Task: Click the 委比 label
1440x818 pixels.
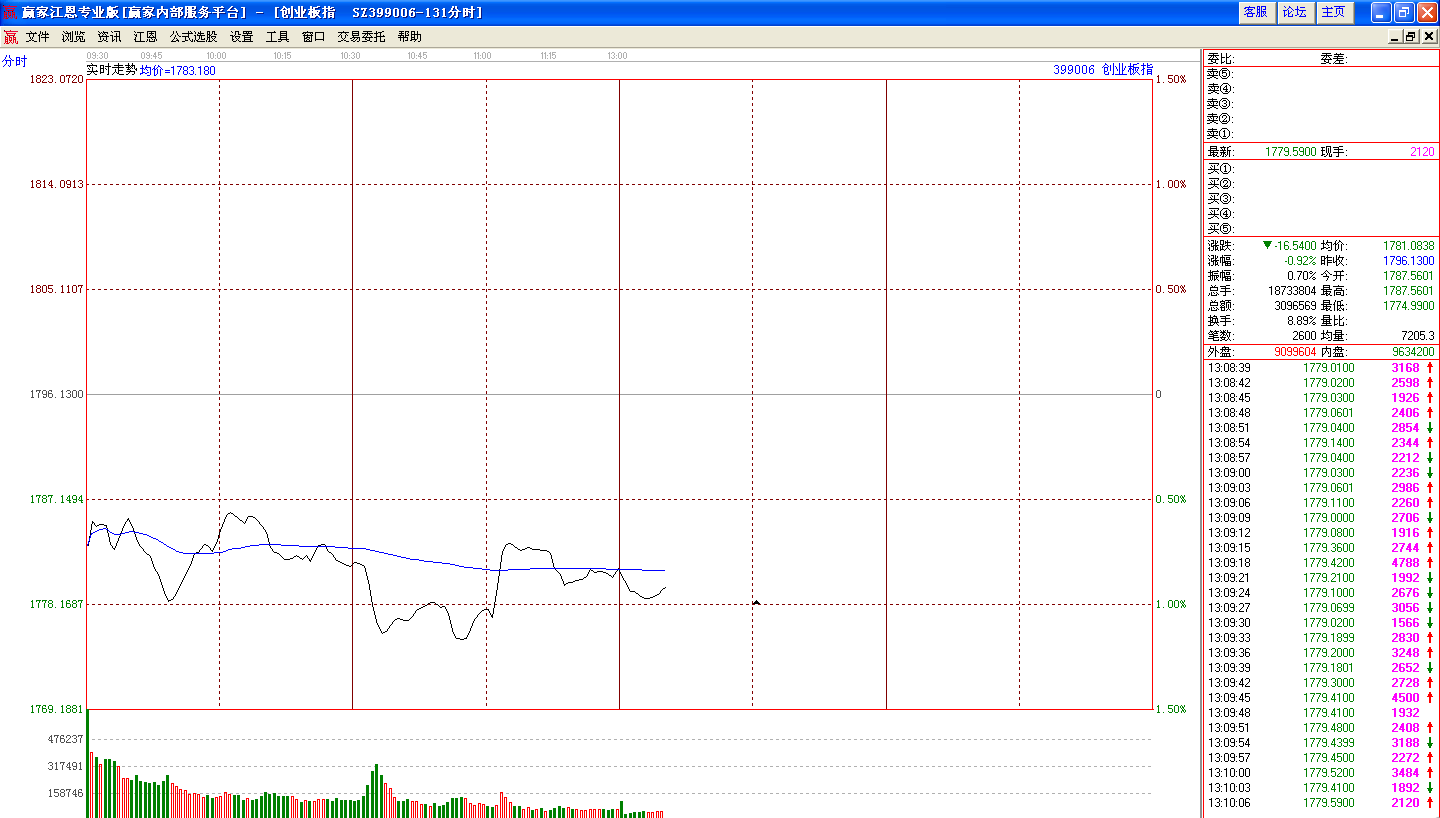Action: 1221,59
